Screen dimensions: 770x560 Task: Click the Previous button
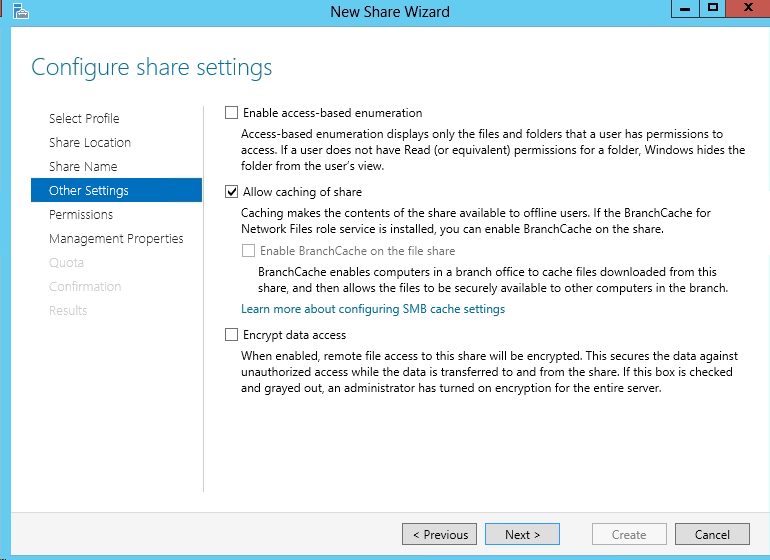coord(440,534)
